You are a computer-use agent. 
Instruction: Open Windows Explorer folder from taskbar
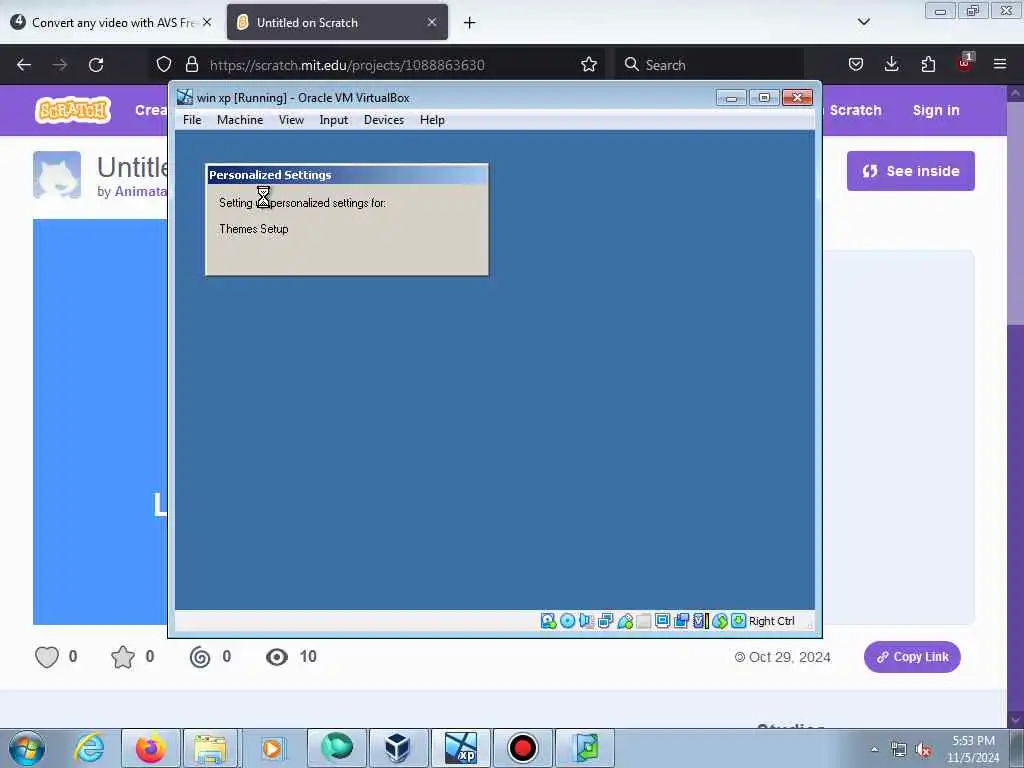click(210, 748)
